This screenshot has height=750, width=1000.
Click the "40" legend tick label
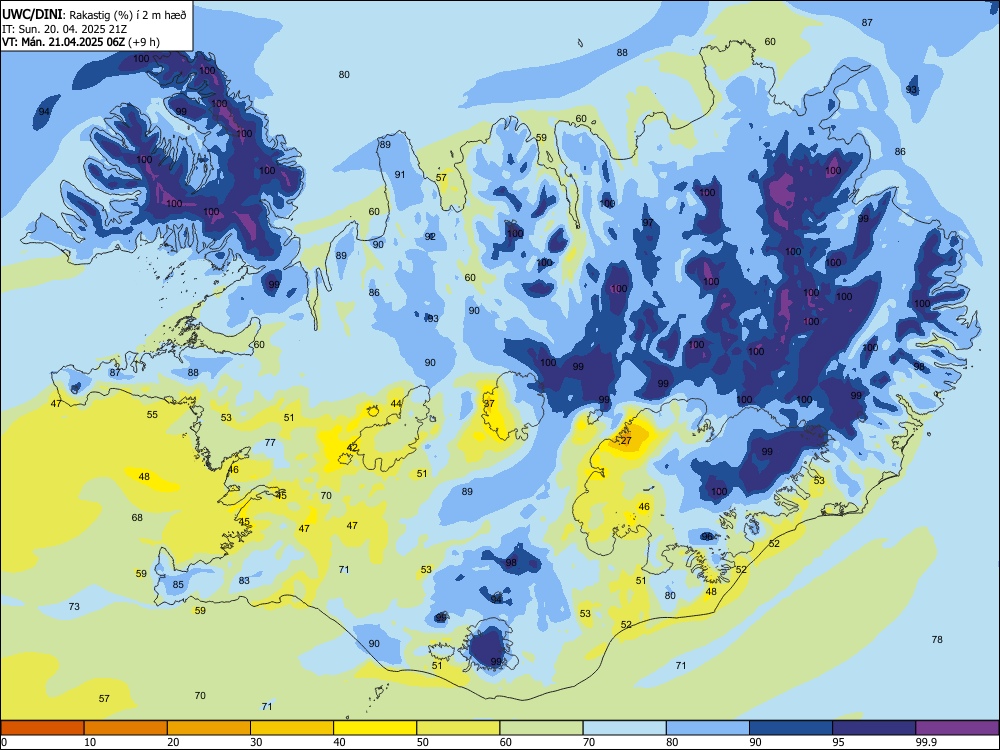340,742
